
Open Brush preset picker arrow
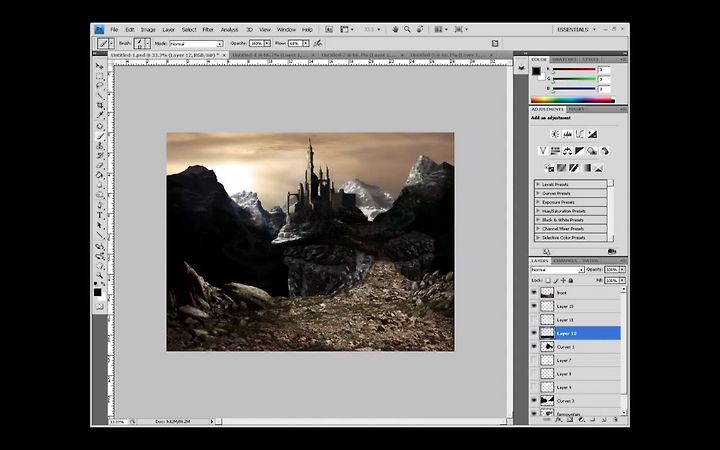(x=147, y=43)
